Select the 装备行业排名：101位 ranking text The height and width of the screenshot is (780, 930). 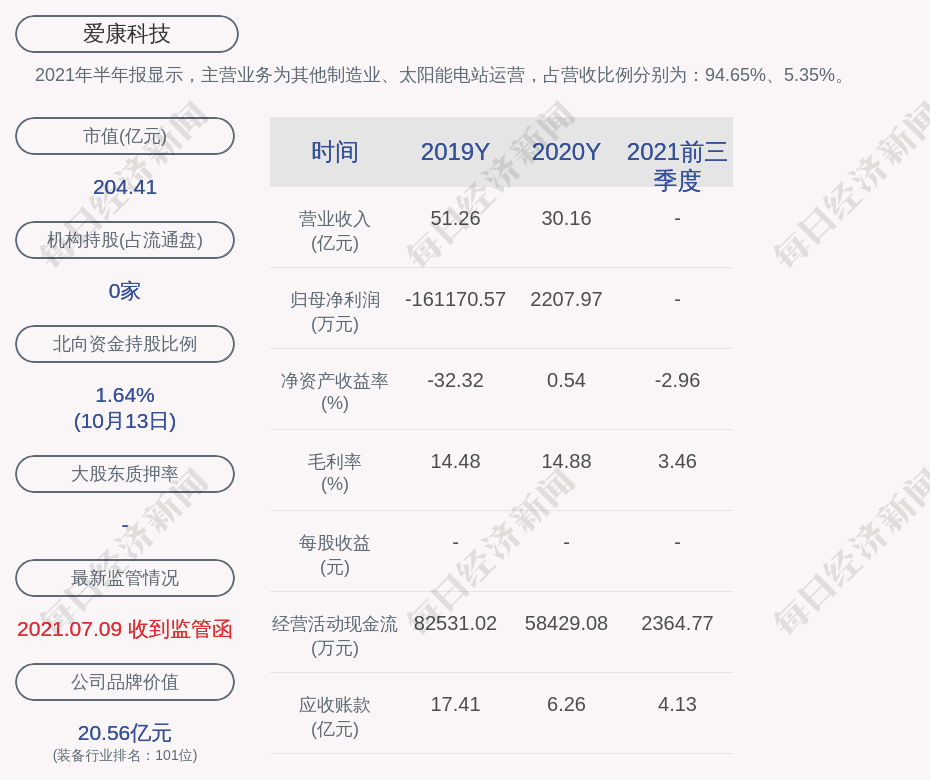pyautogui.click(x=125, y=756)
